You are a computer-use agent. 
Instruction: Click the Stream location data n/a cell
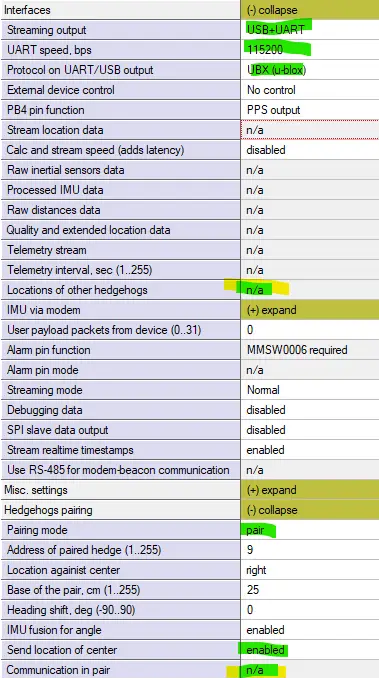coord(310,130)
